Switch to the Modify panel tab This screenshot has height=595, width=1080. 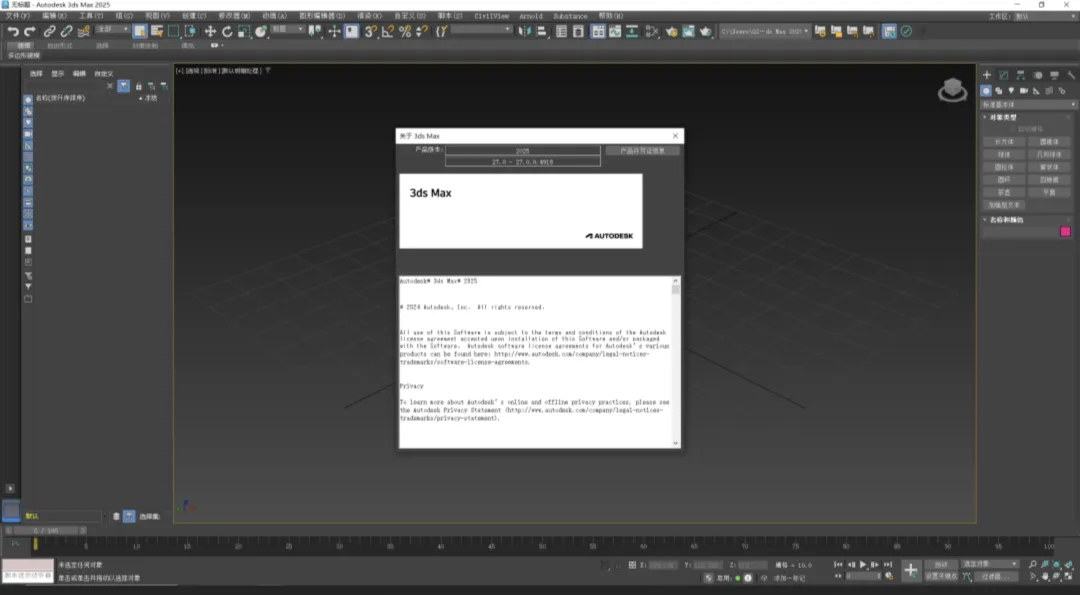(1004, 75)
